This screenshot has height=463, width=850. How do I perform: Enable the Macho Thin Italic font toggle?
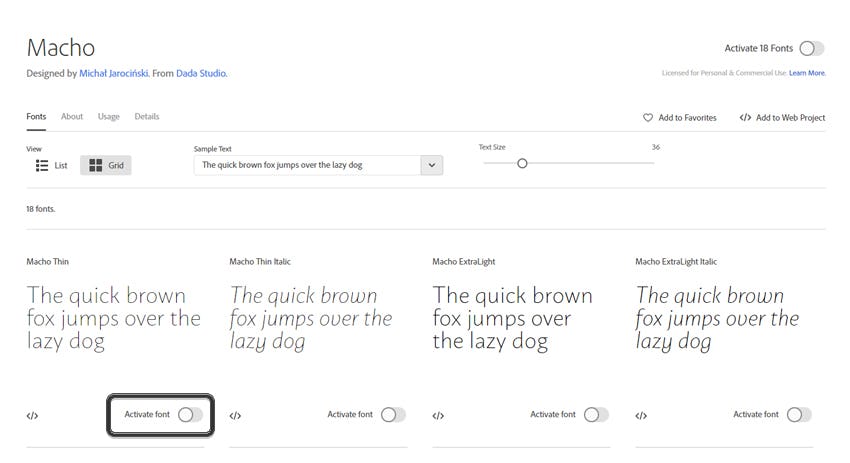tap(393, 414)
